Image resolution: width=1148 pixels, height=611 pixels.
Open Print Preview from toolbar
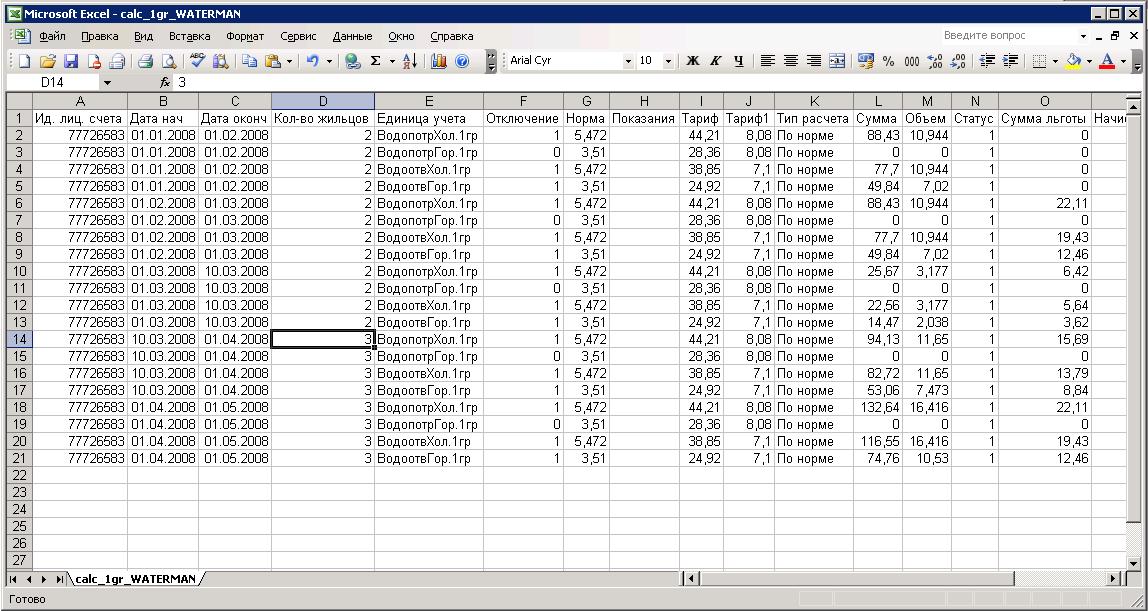[169, 61]
